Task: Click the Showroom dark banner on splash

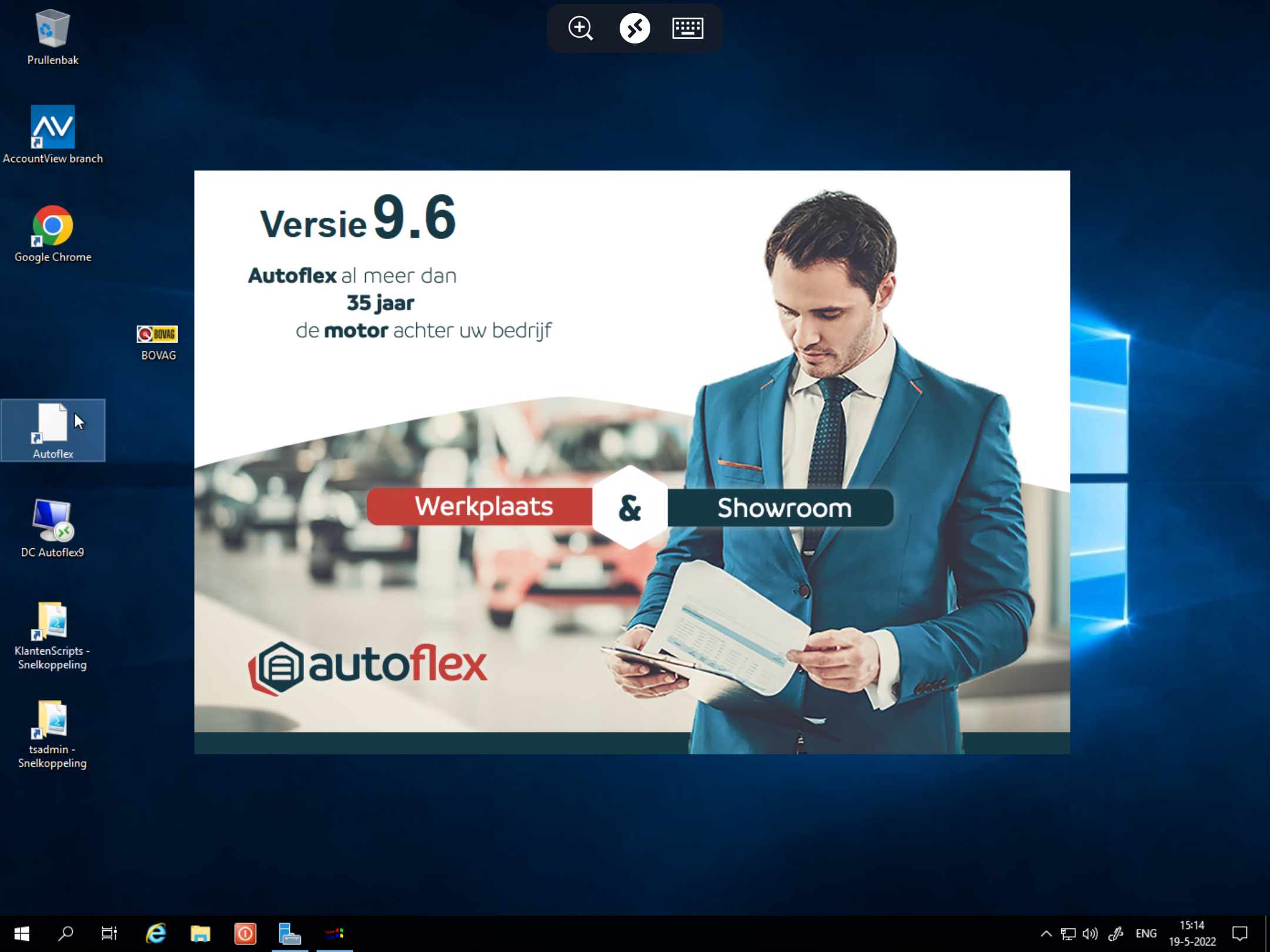Action: [780, 508]
